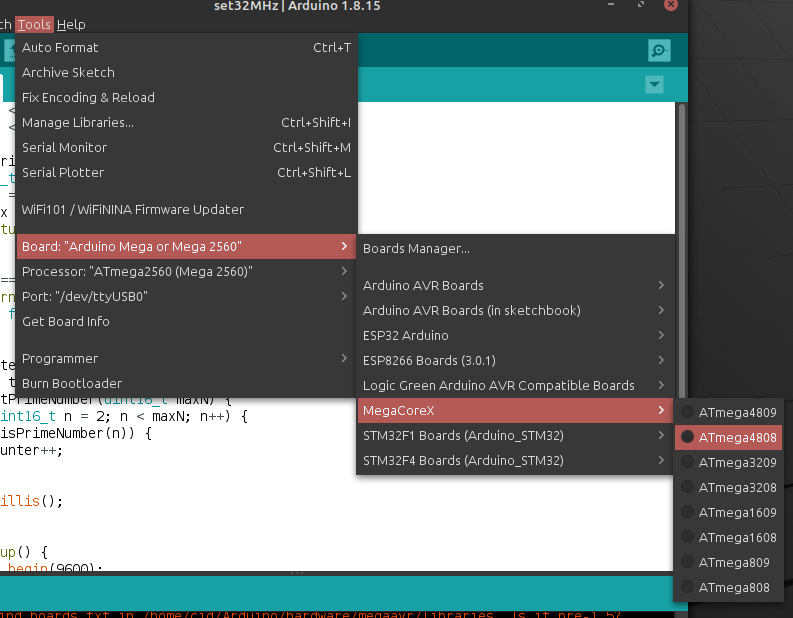793x618 pixels.
Task: Expand Logic Green Arduino AVR Compatible Boards
Action: click(515, 385)
